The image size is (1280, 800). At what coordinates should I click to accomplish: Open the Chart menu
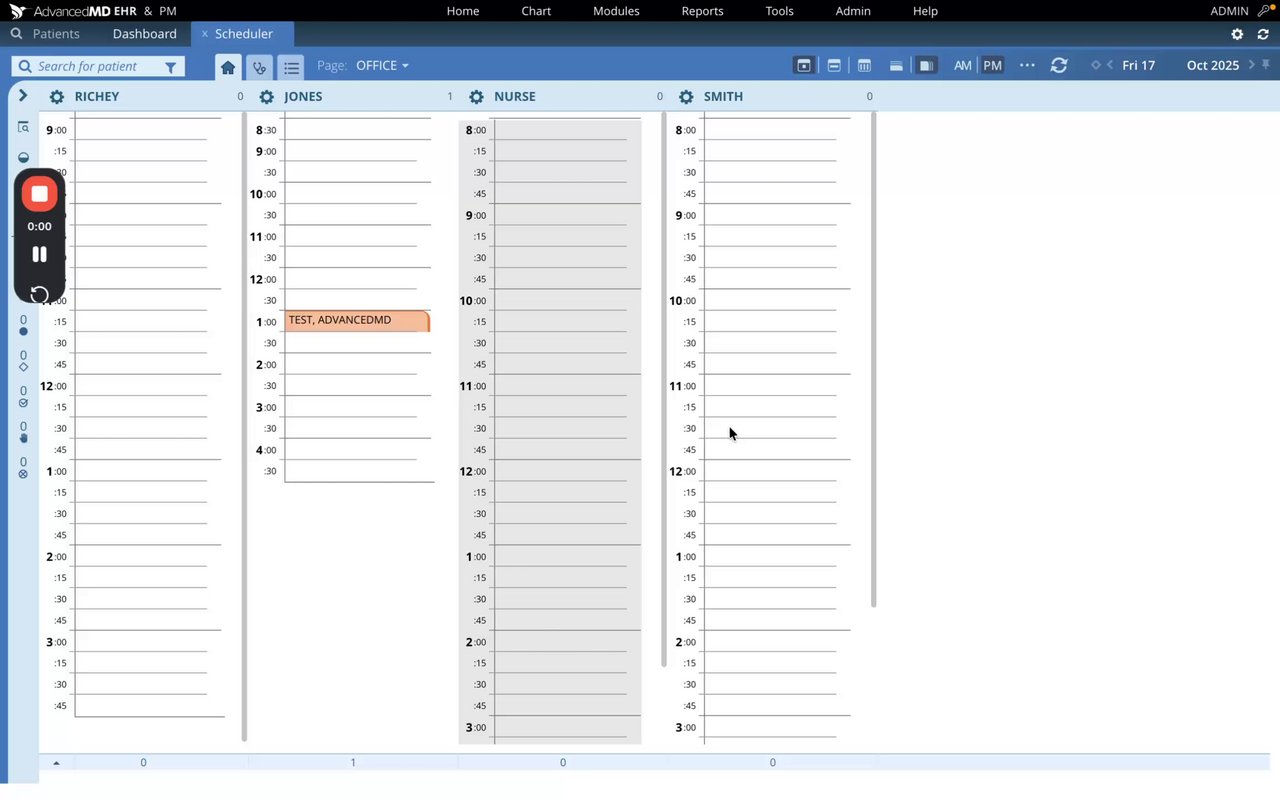(x=536, y=11)
